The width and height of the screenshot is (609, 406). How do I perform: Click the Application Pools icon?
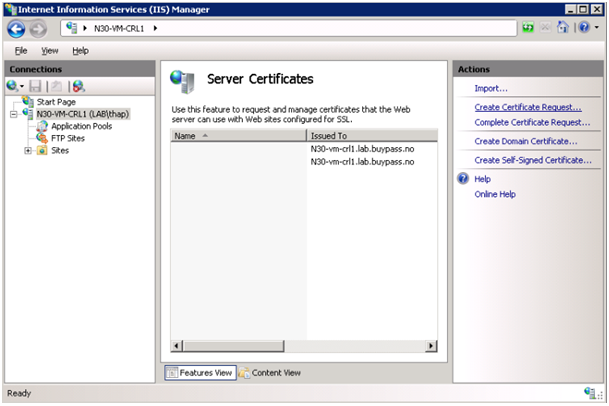click(x=42, y=126)
